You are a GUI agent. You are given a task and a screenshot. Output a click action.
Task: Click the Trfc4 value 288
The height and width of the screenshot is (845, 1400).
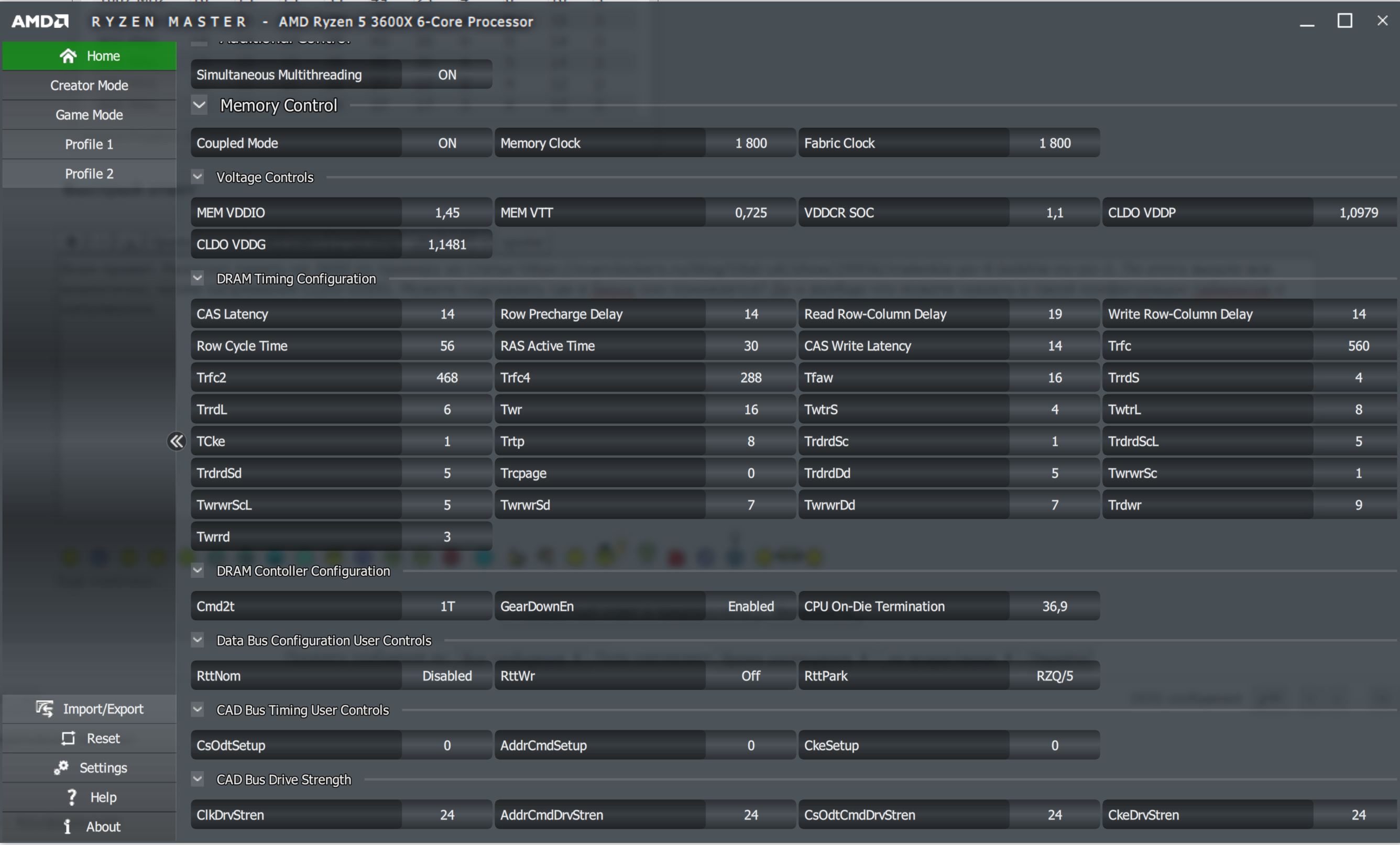751,377
